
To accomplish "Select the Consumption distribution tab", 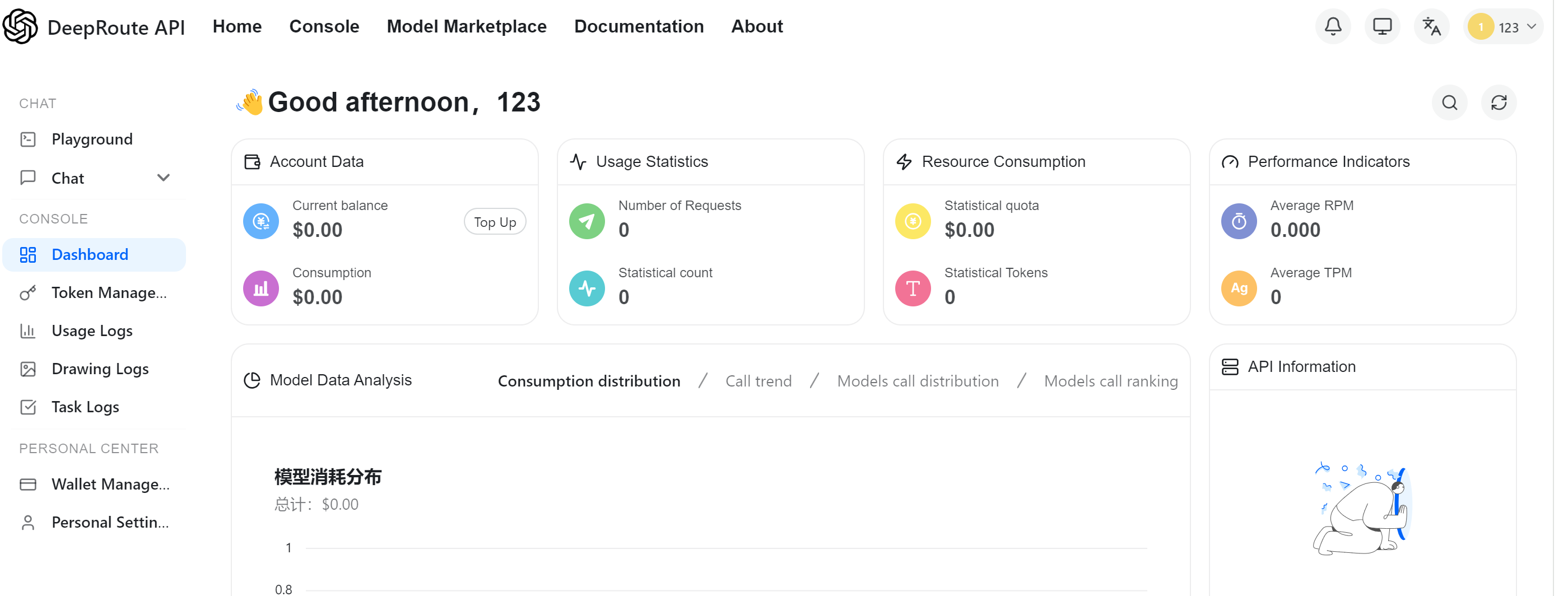I will (x=589, y=381).
